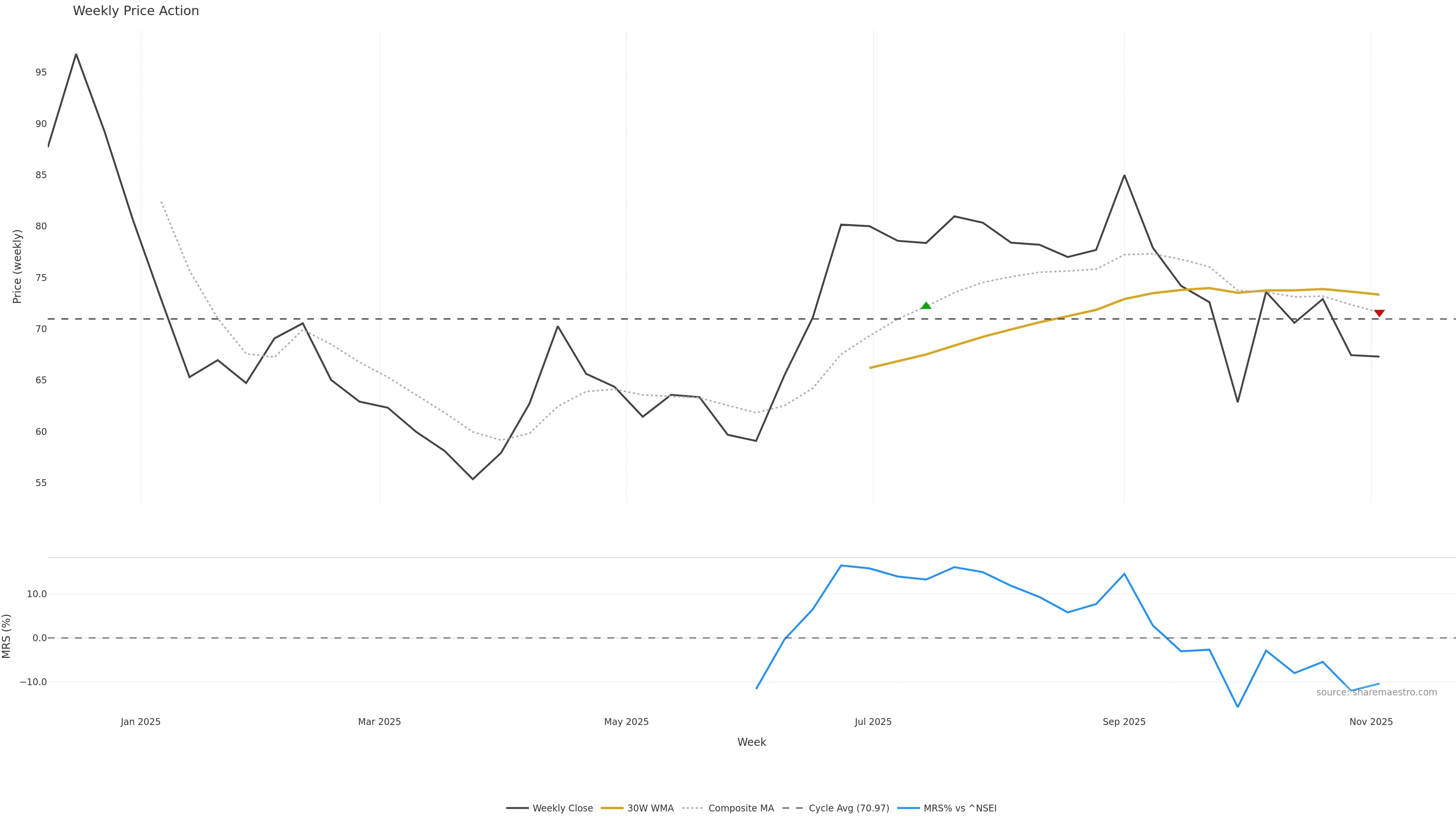The image size is (1456, 819).
Task: Click the blue MRS% legend line swatch
Action: click(x=908, y=808)
